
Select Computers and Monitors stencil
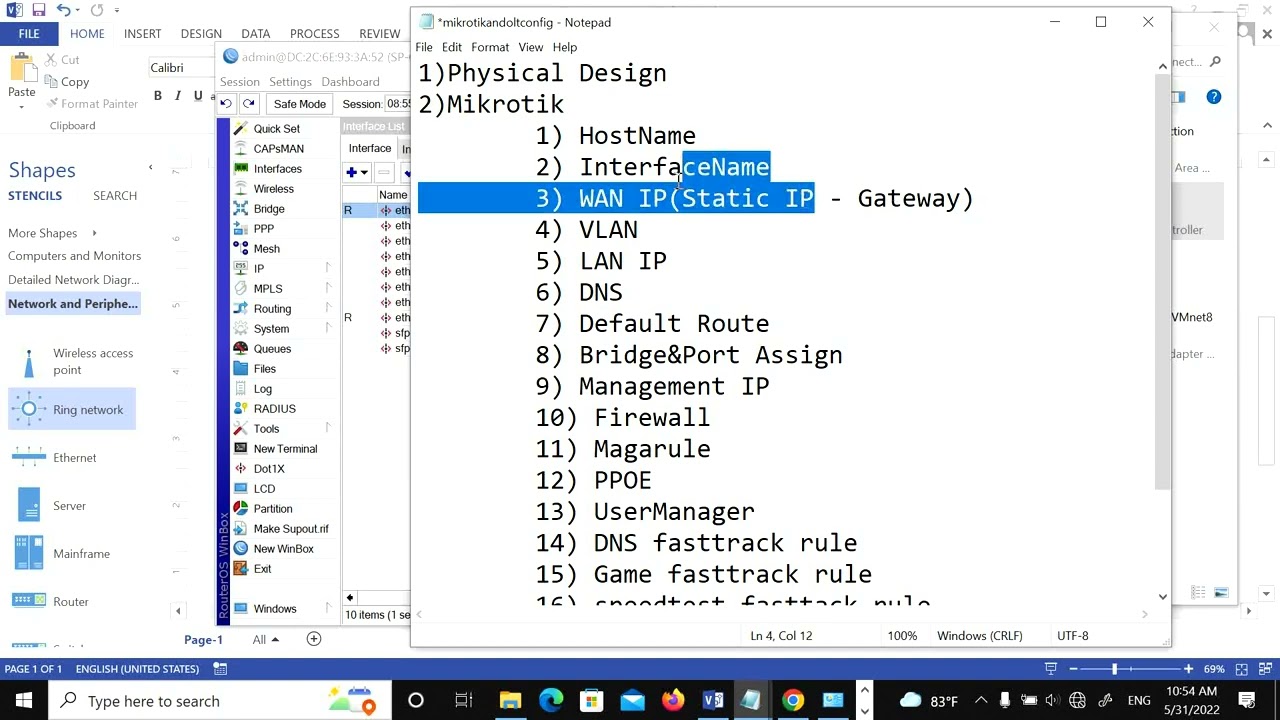pos(75,256)
